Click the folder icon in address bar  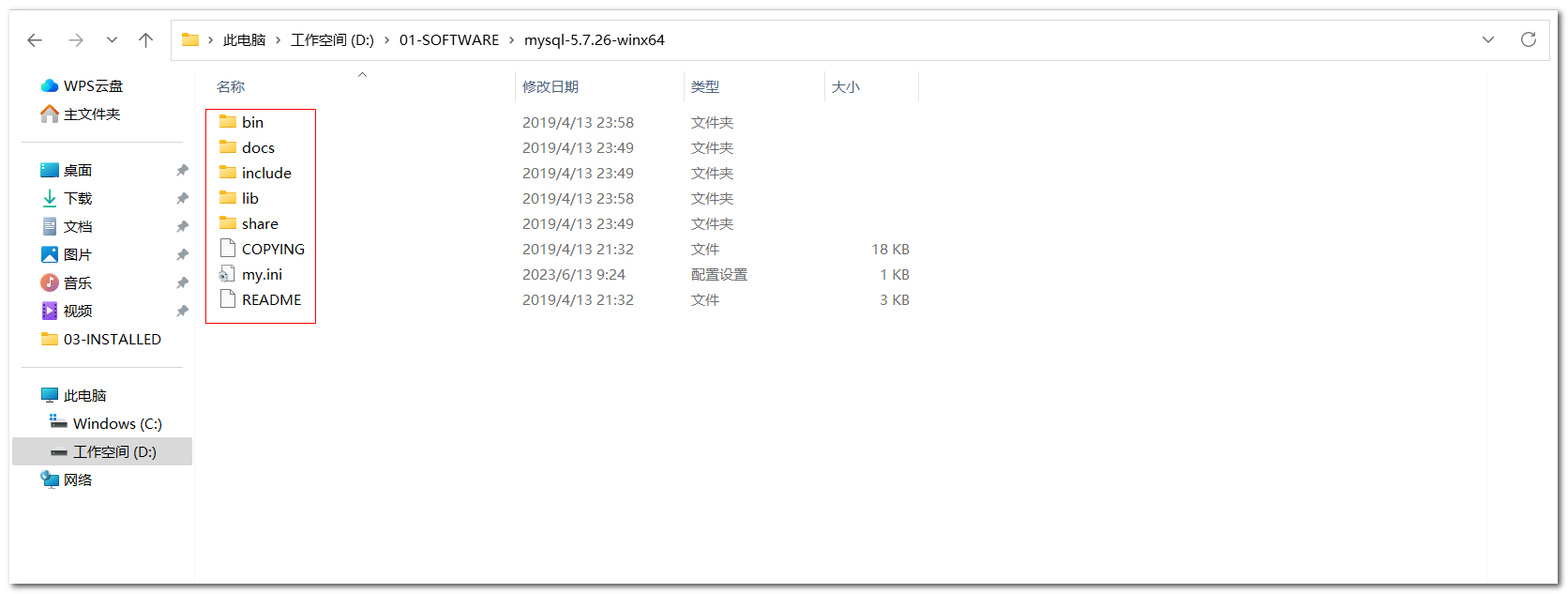pyautogui.click(x=190, y=39)
